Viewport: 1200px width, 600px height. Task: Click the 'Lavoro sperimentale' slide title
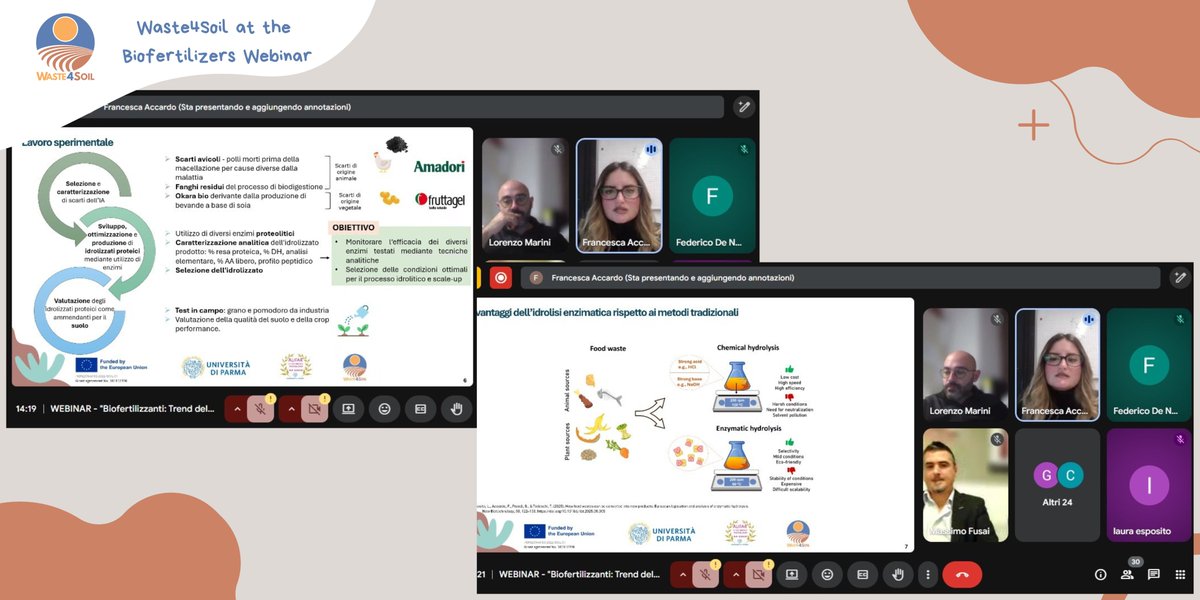pos(68,142)
